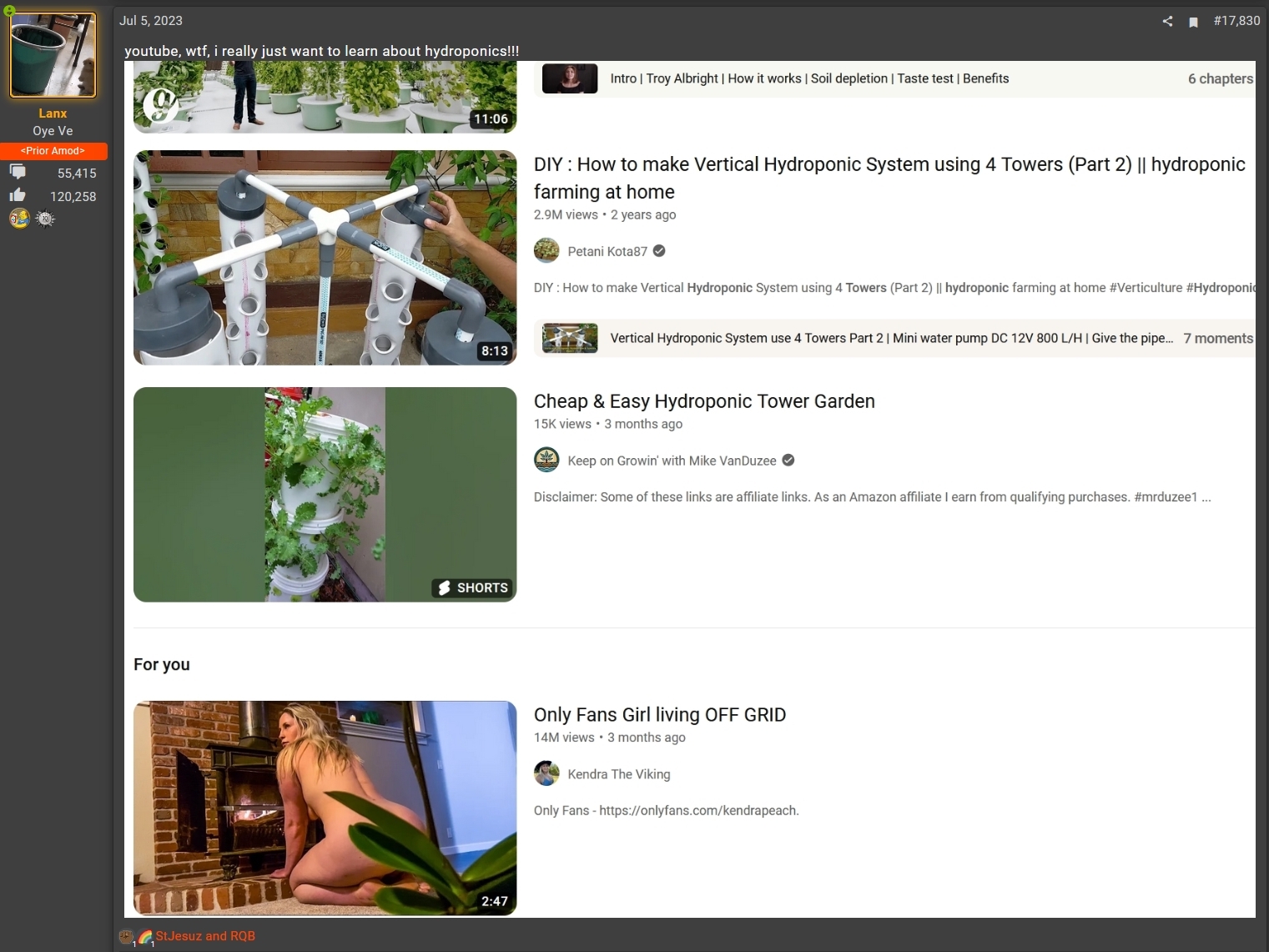Screen dimensions: 1269x952
Task: Click the Petani Kota87 channel avatar
Action: (x=546, y=251)
